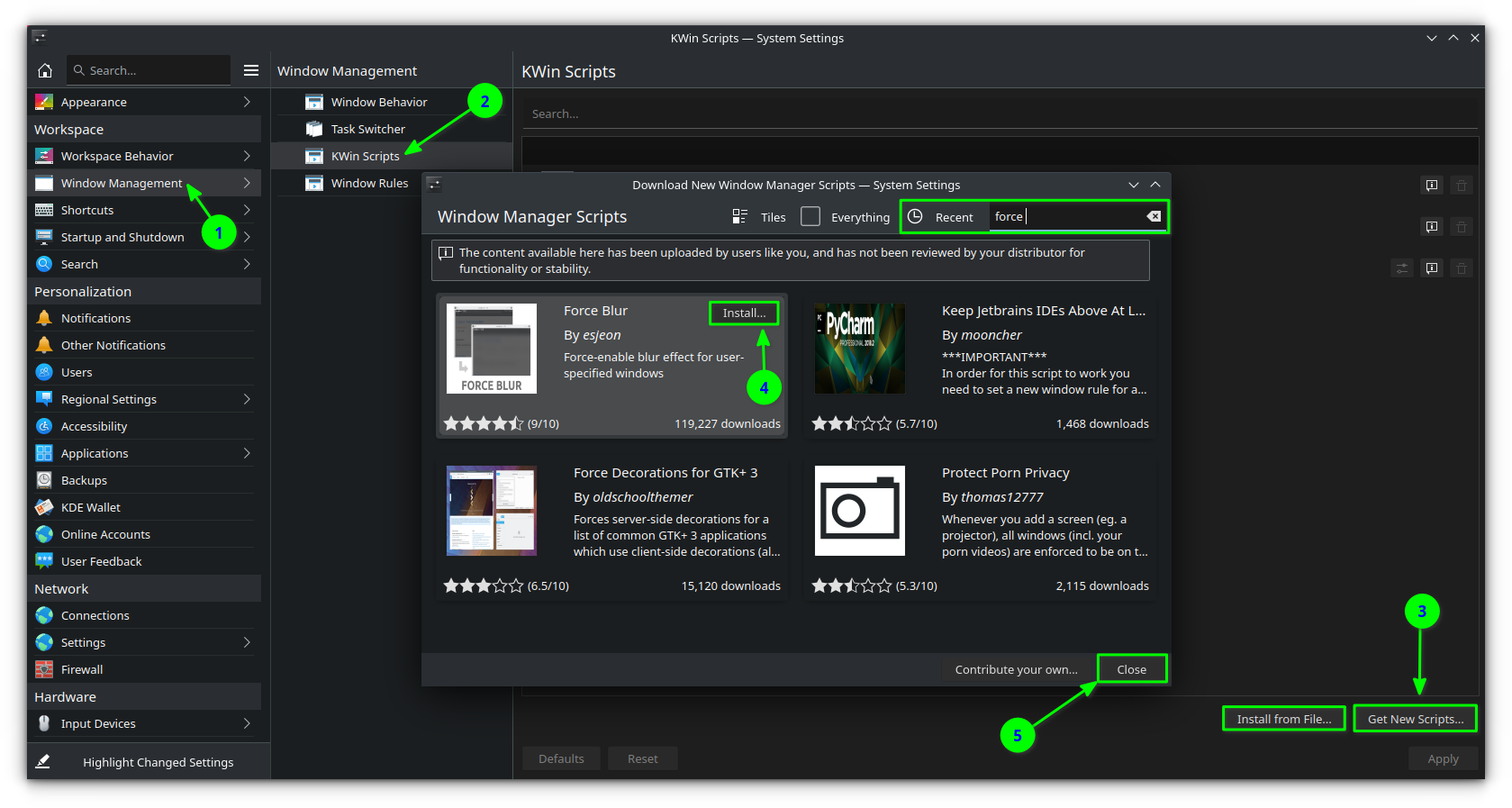Click the author name 'esjeon'
1512x808 pixels.
pyautogui.click(x=602, y=335)
